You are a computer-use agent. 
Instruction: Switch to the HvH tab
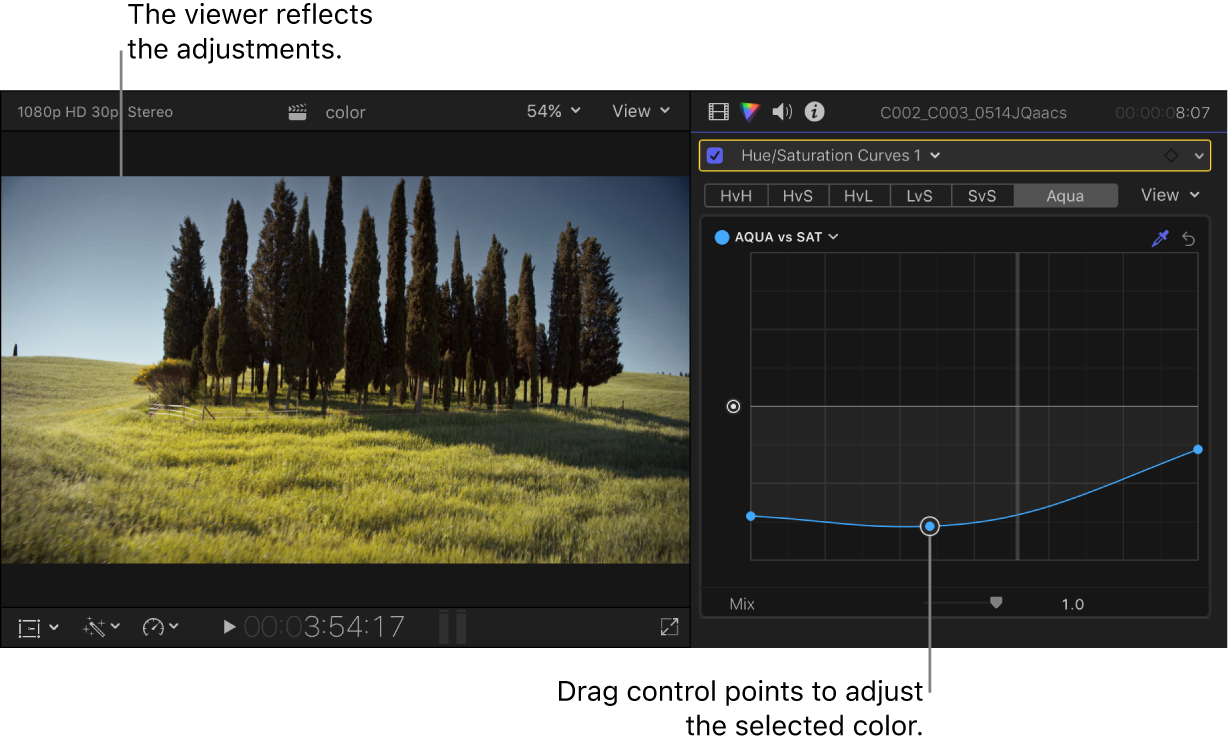(x=735, y=195)
